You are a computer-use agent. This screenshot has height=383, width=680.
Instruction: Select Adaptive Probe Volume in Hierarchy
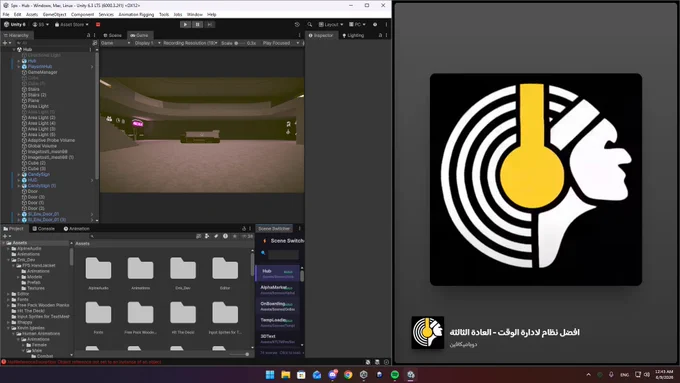(51, 141)
